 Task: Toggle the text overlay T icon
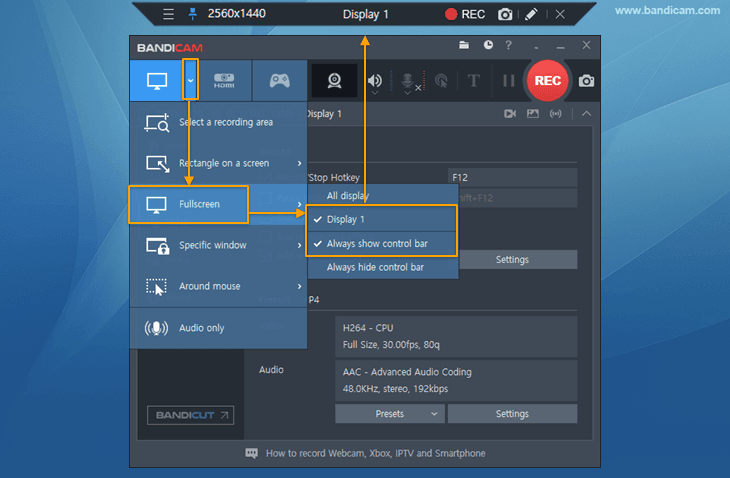click(473, 81)
